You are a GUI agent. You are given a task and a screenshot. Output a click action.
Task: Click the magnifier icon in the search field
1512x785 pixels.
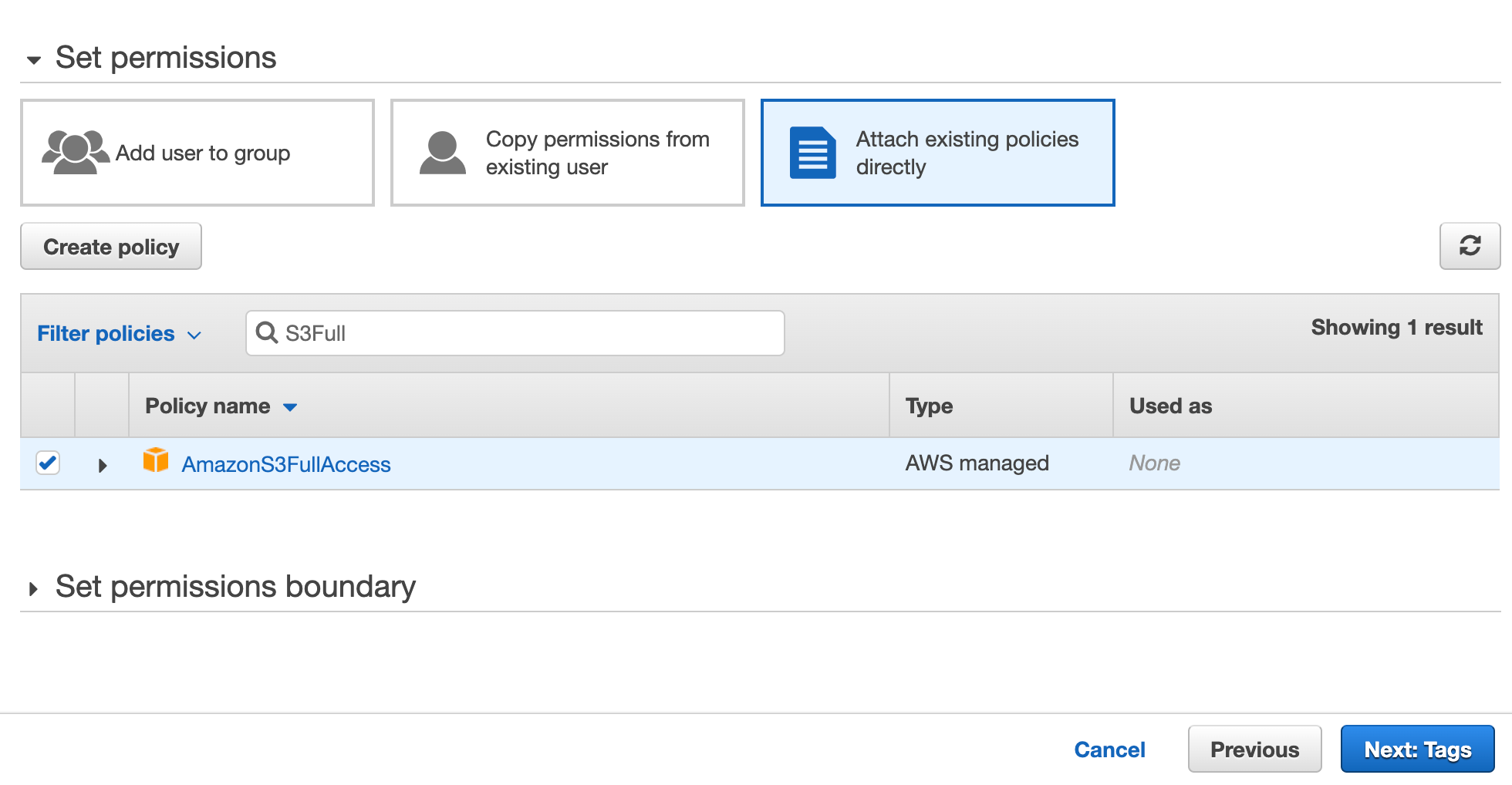click(x=267, y=333)
